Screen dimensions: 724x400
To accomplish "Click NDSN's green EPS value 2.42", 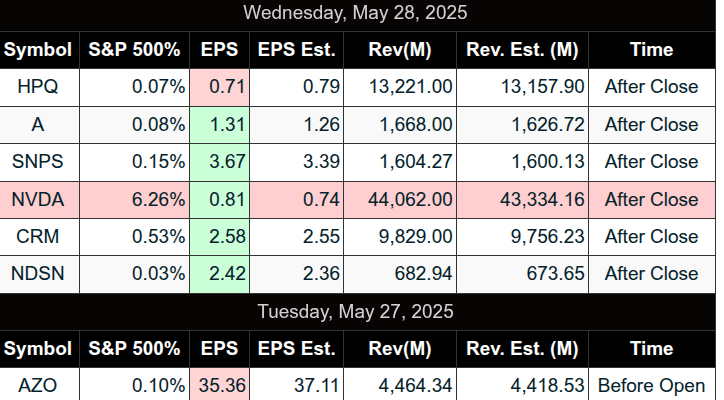I will pos(219,274).
